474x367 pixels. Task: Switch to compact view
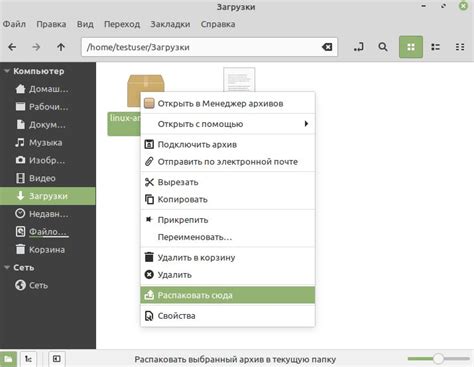(x=460, y=47)
